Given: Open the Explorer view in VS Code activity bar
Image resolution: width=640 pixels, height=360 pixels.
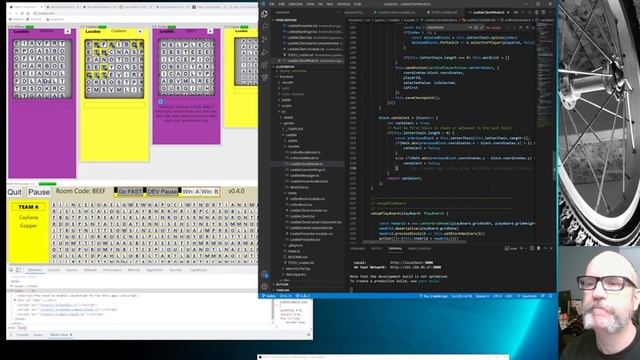Looking at the screenshot, I should 264,14.
